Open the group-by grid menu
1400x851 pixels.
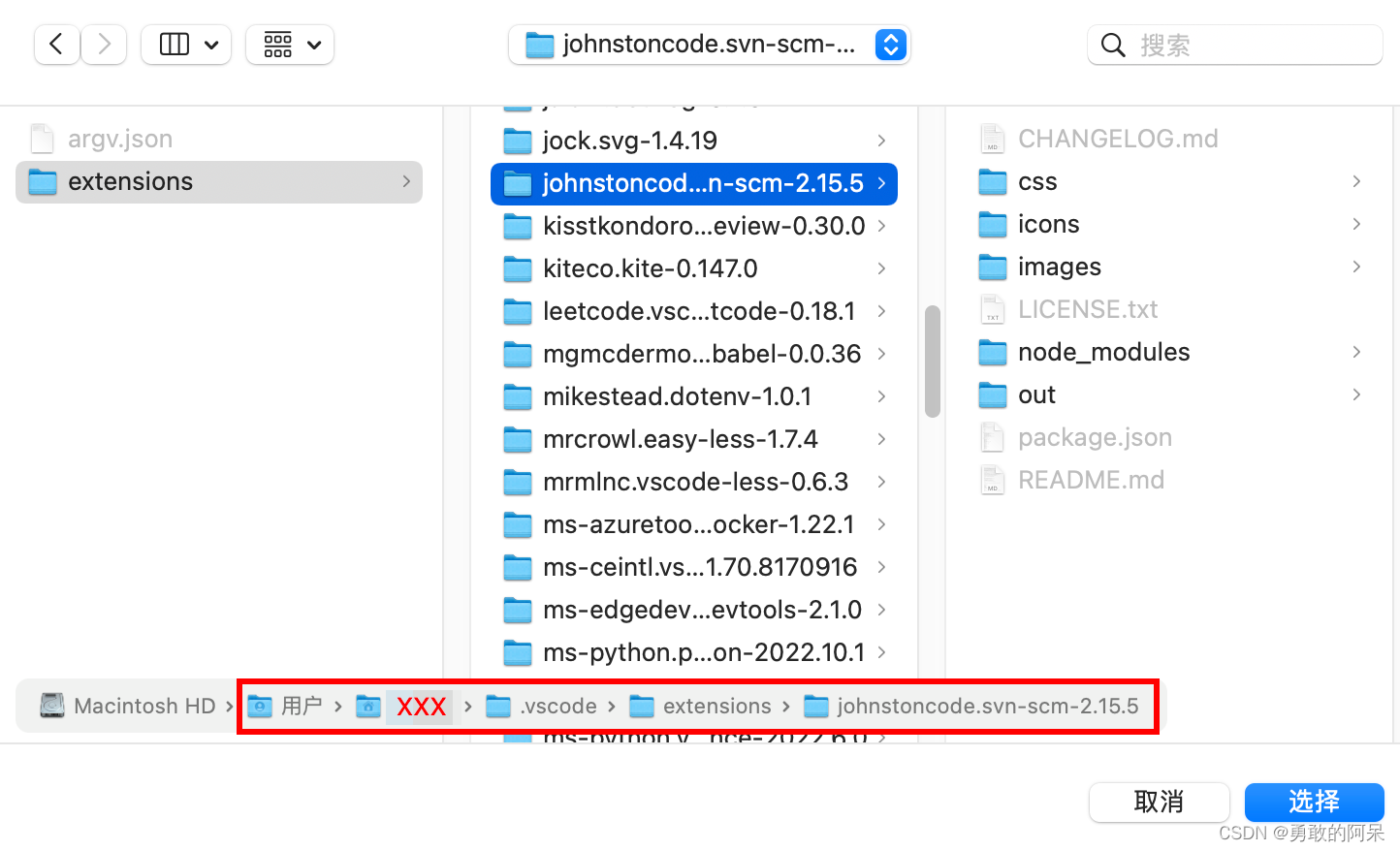pyautogui.click(x=290, y=45)
